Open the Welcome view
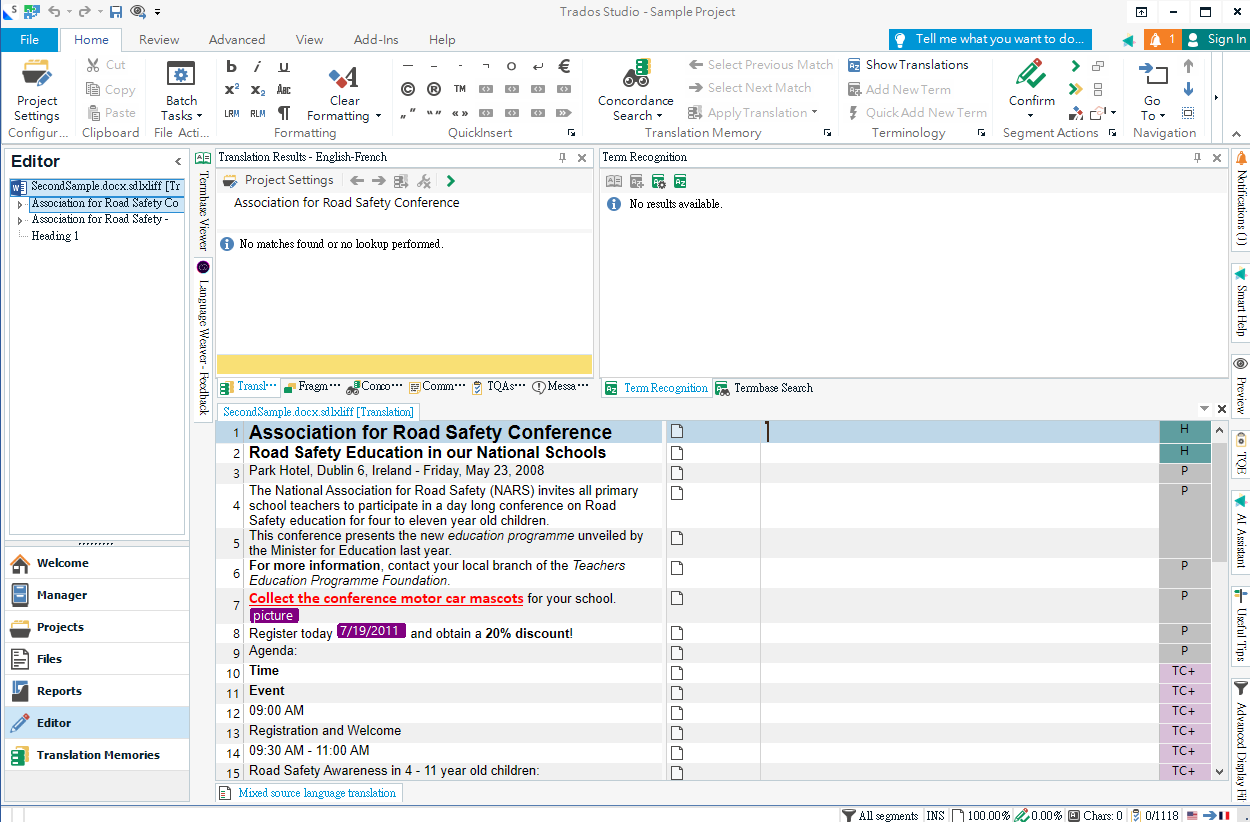Screen dimensions: 1250x822 (97, 563)
